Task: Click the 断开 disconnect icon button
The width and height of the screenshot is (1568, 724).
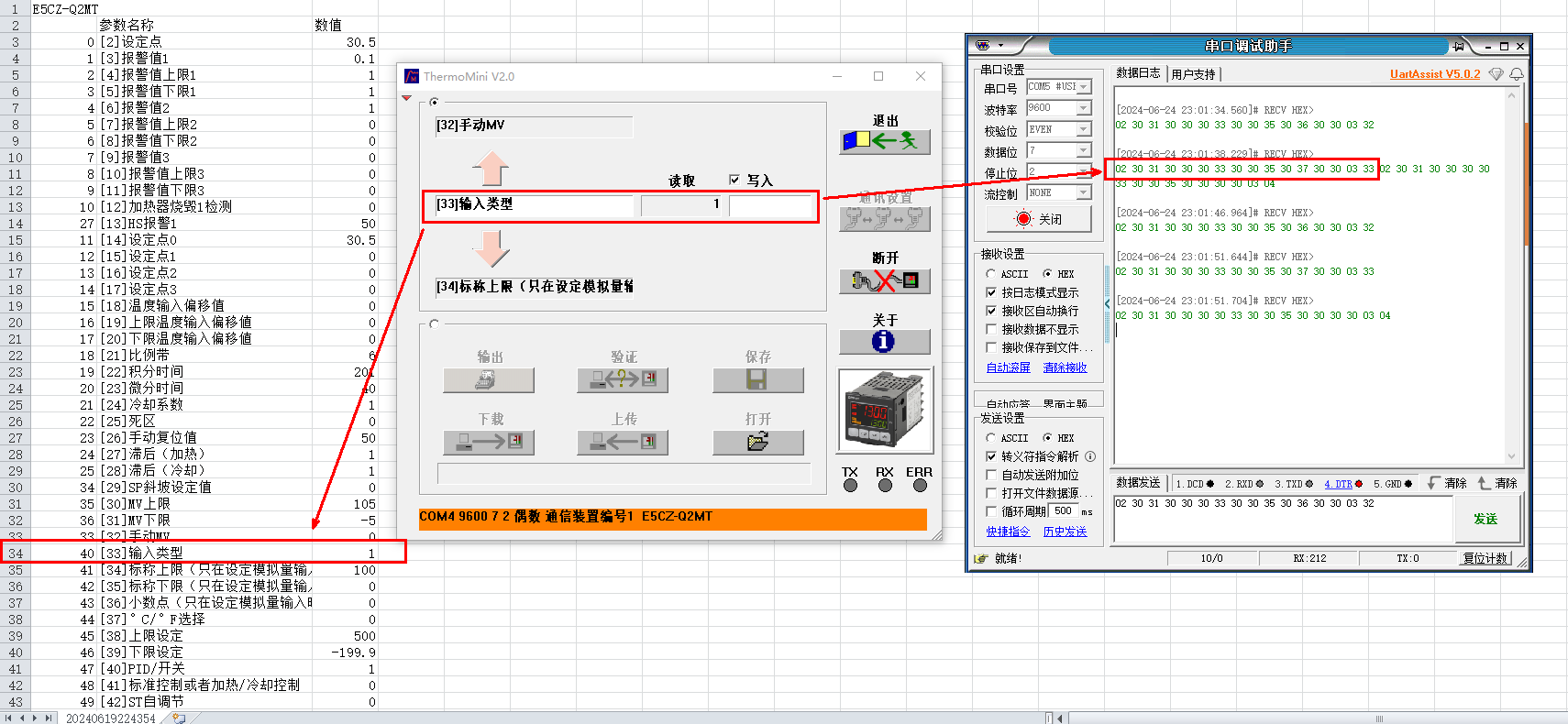Action: (x=884, y=280)
